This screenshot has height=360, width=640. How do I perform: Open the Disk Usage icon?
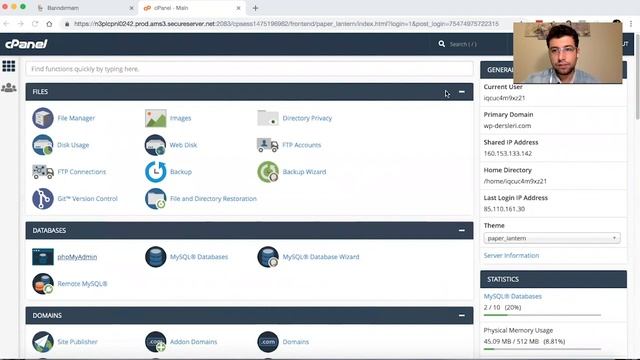43,145
